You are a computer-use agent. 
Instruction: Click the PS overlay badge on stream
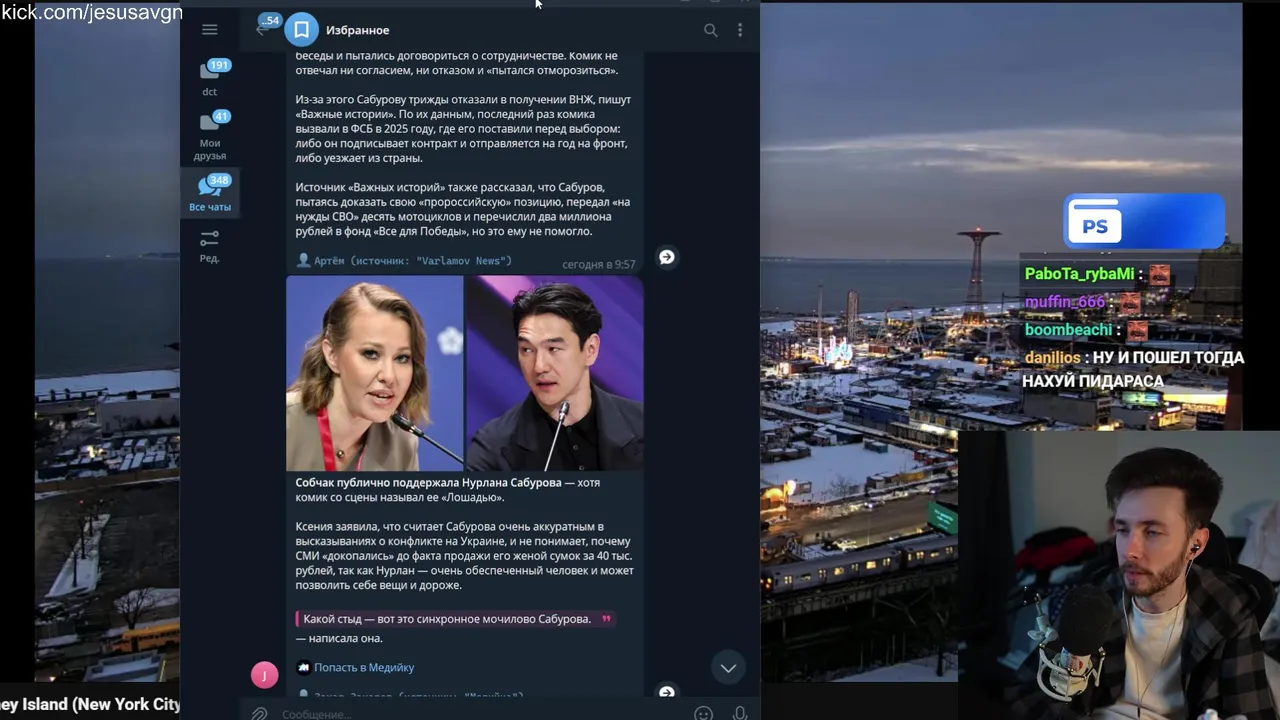tap(1144, 222)
